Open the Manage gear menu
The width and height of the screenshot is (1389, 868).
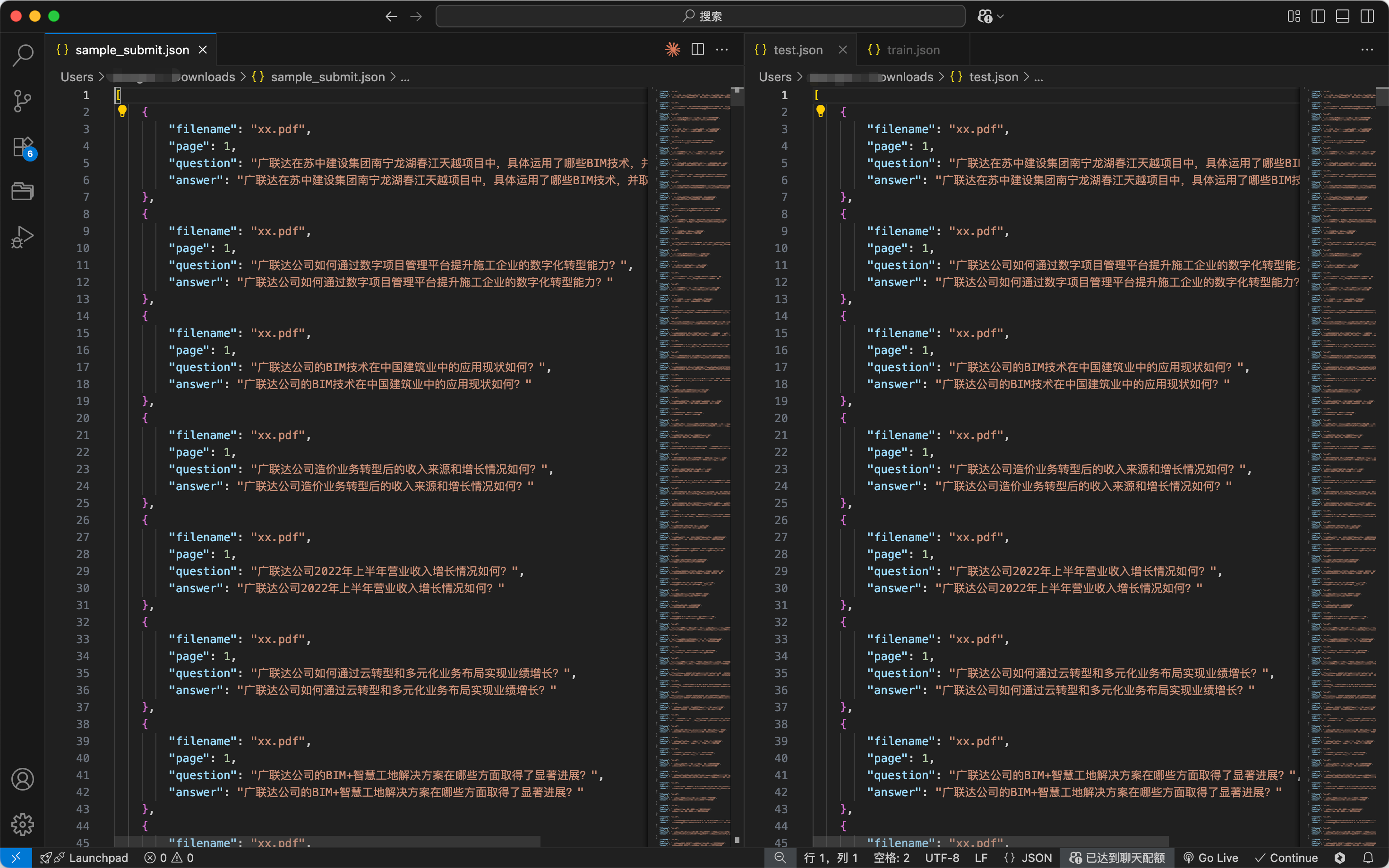[x=22, y=825]
